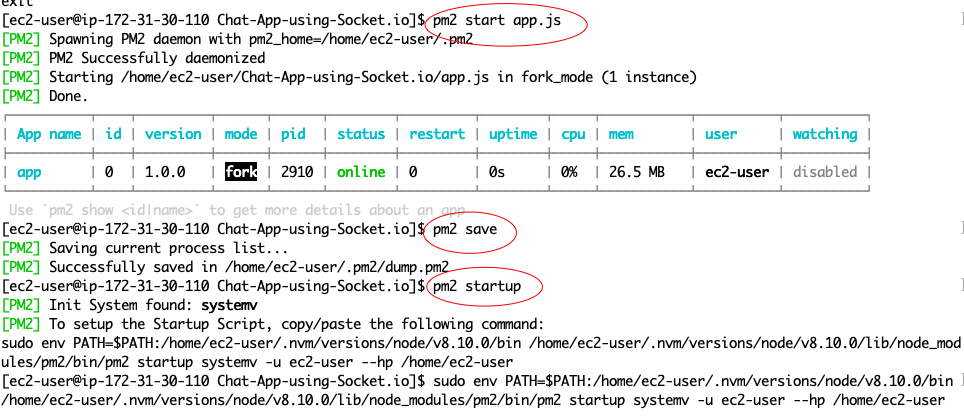The width and height of the screenshot is (964, 419).
Task: Click the memory value '26.5 MB'
Action: coord(636,172)
